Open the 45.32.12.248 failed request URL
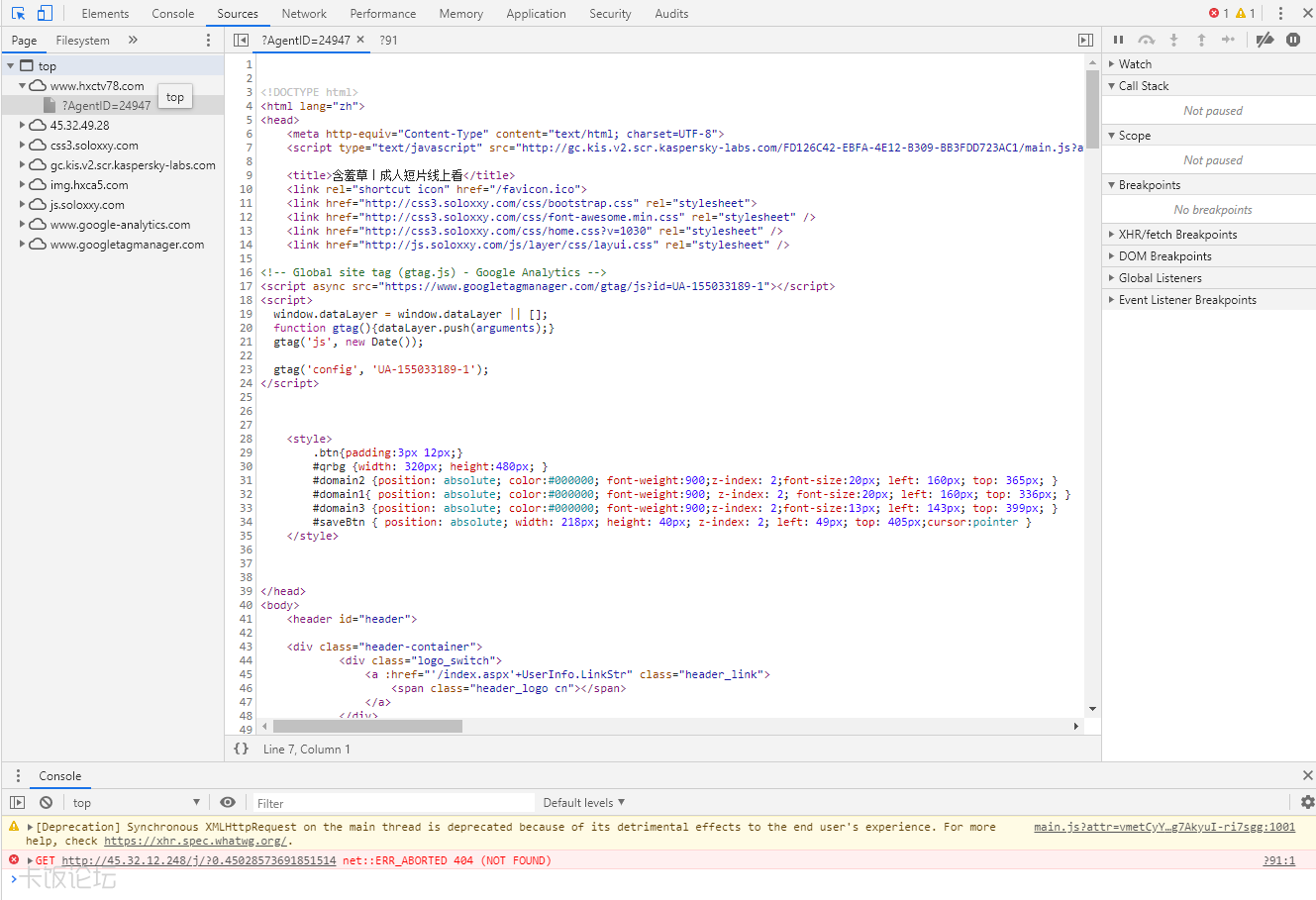1316x900 pixels. click(x=198, y=860)
